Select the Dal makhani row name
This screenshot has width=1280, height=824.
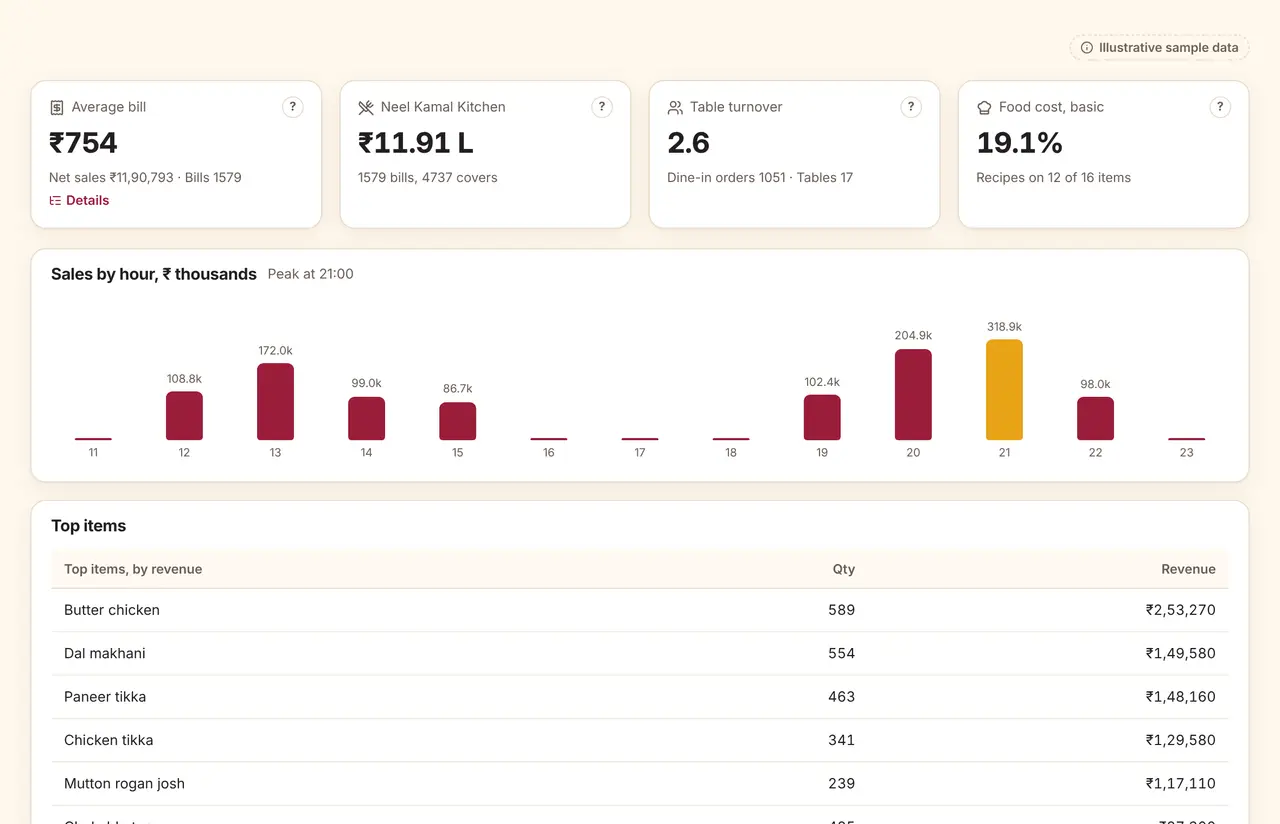point(105,653)
